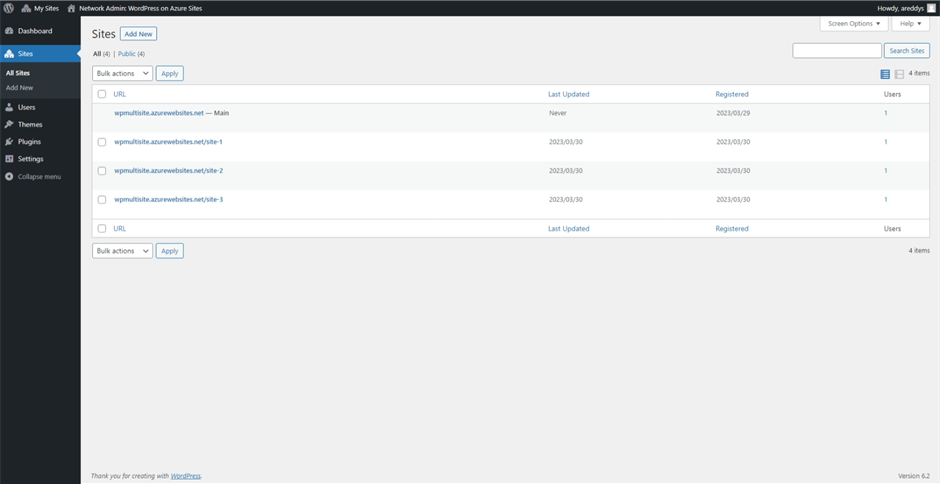
Task: Open the bottom Bulk actions dropdown
Action: (x=122, y=251)
